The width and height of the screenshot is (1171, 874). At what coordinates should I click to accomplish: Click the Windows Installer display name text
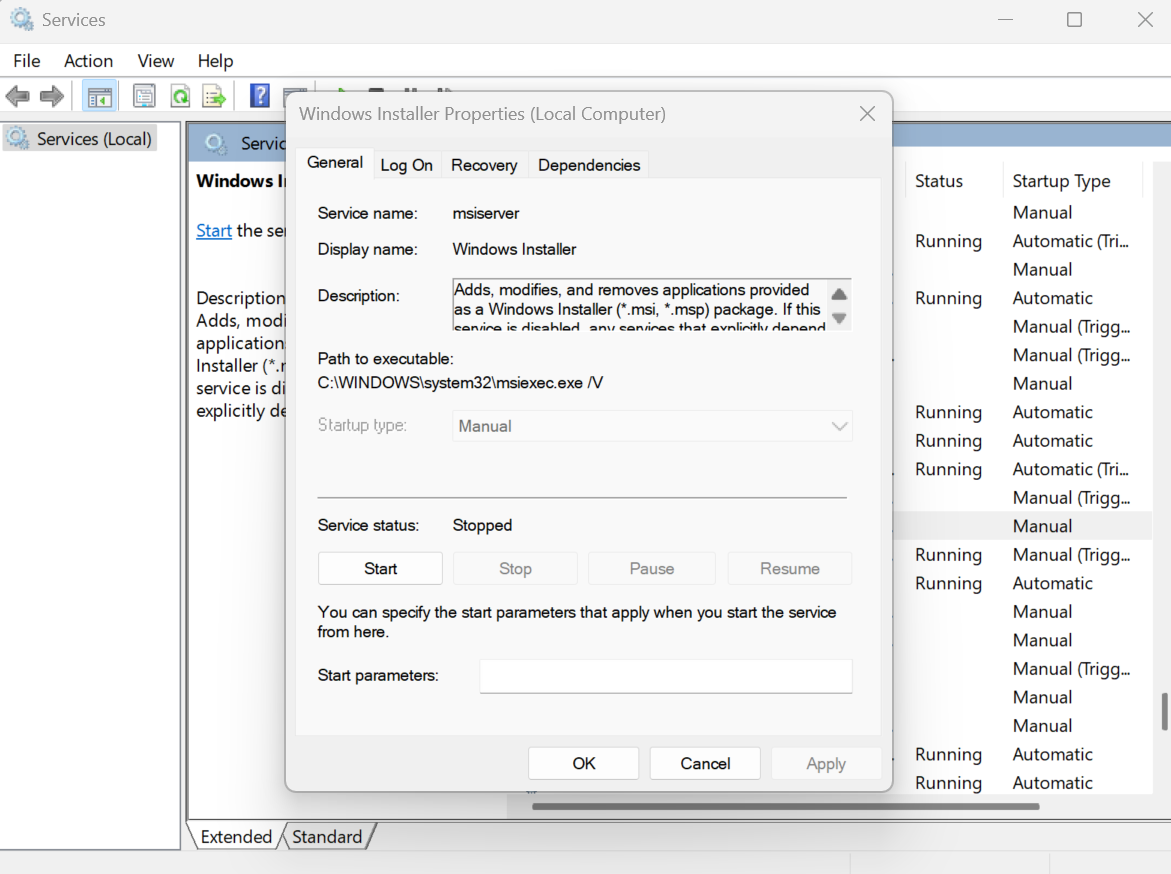tap(515, 250)
